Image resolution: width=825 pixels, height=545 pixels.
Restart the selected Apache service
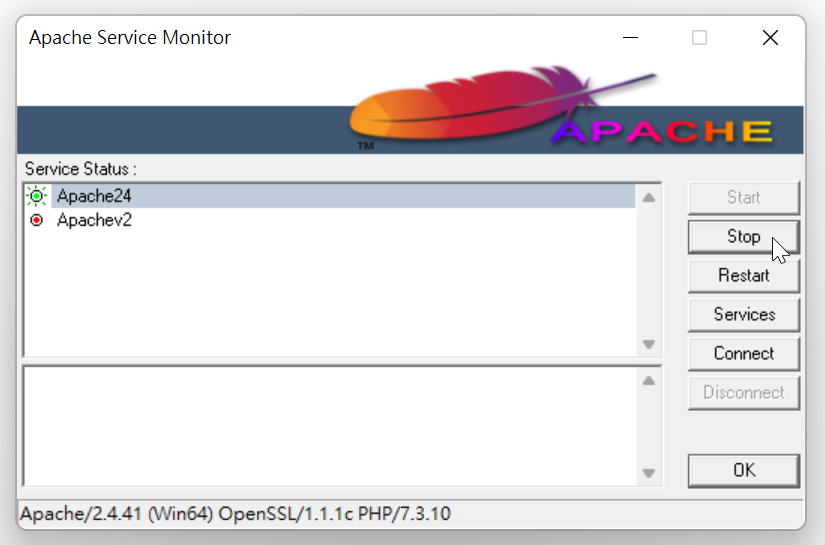(x=743, y=276)
